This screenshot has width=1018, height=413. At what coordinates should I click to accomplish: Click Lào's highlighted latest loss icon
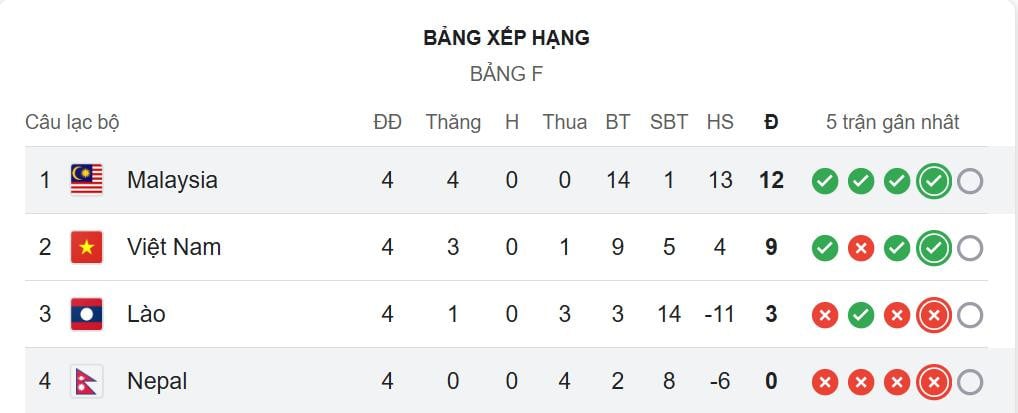933,315
